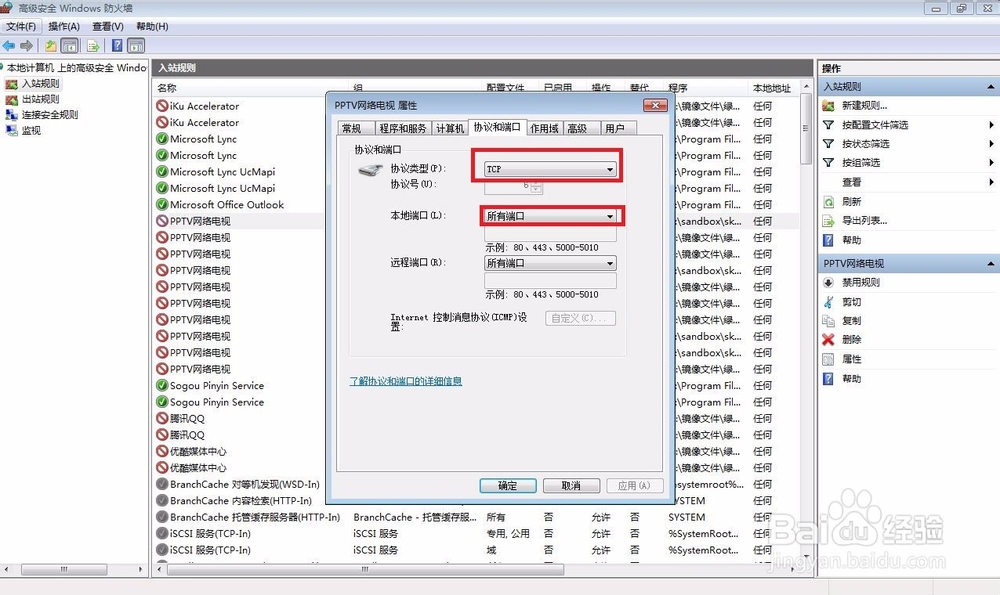1000x595 pixels.
Task: Click the filter icon for 按组筛选
Action: [828, 163]
